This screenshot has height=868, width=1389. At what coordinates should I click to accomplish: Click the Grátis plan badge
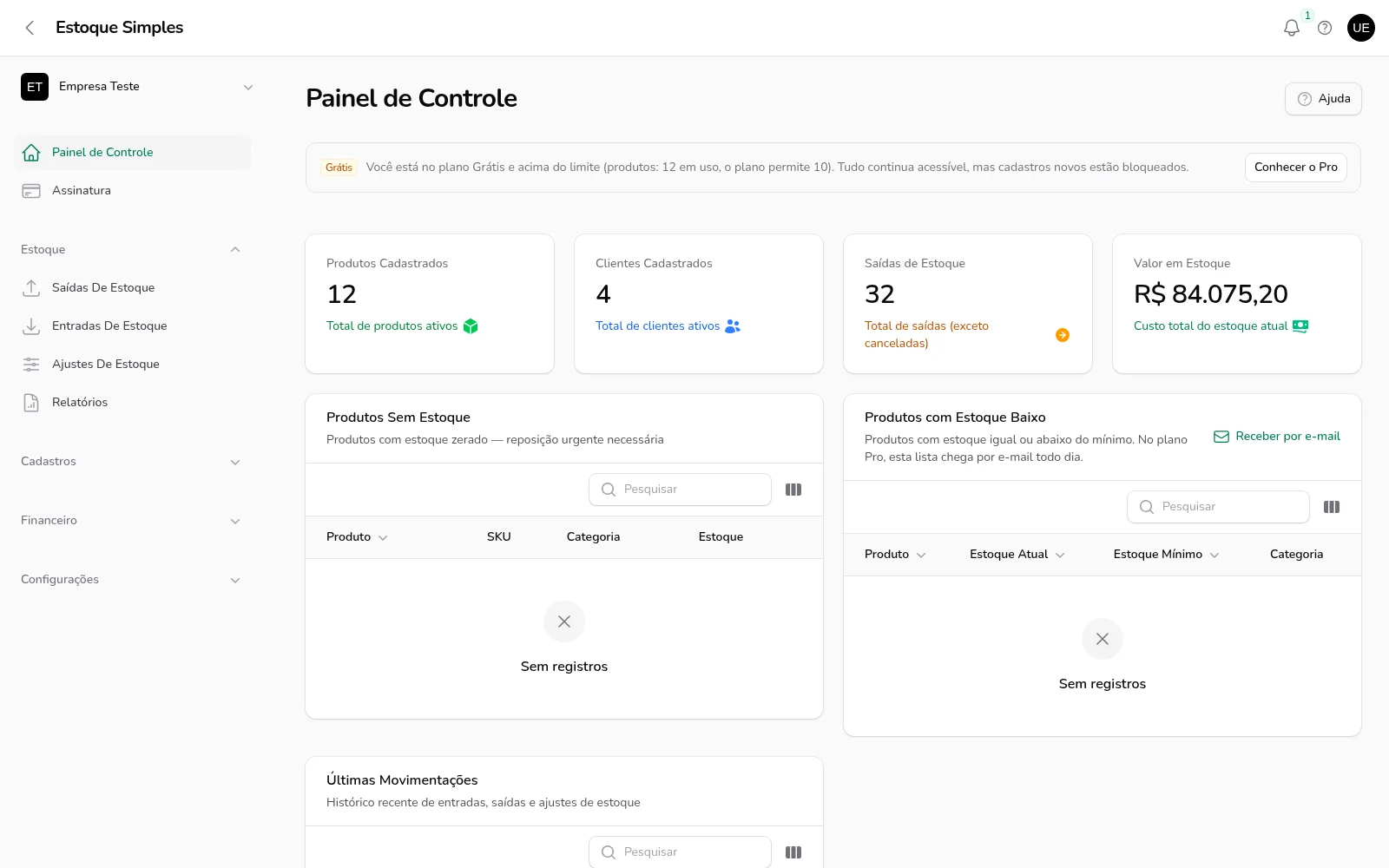[339, 168]
